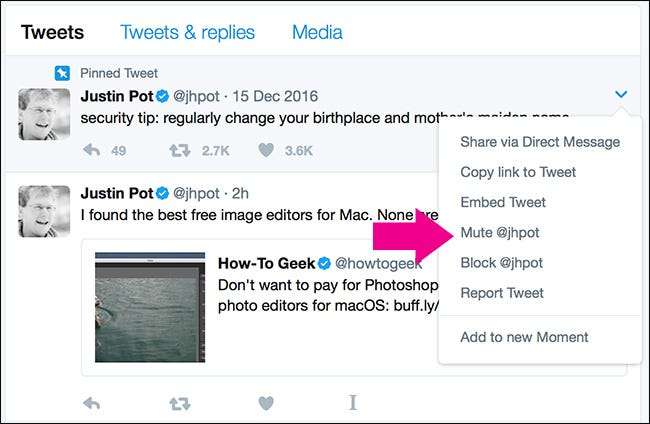Screen dimensions: 650x424
Task: Click the pinned tweet pin icon
Action: (62, 74)
